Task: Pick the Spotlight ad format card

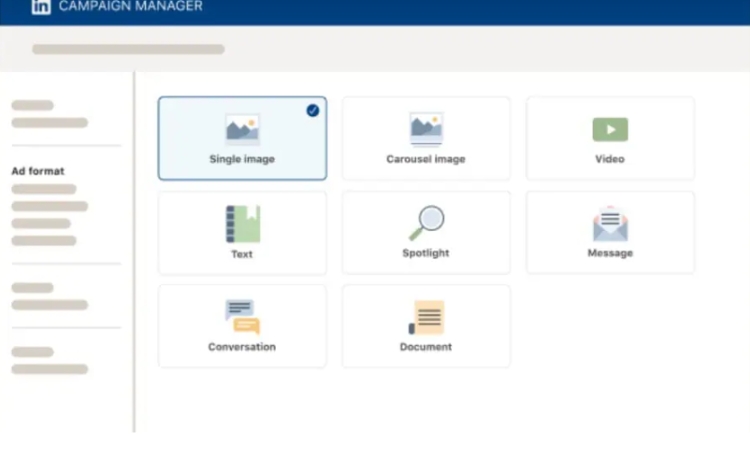Action: click(426, 233)
